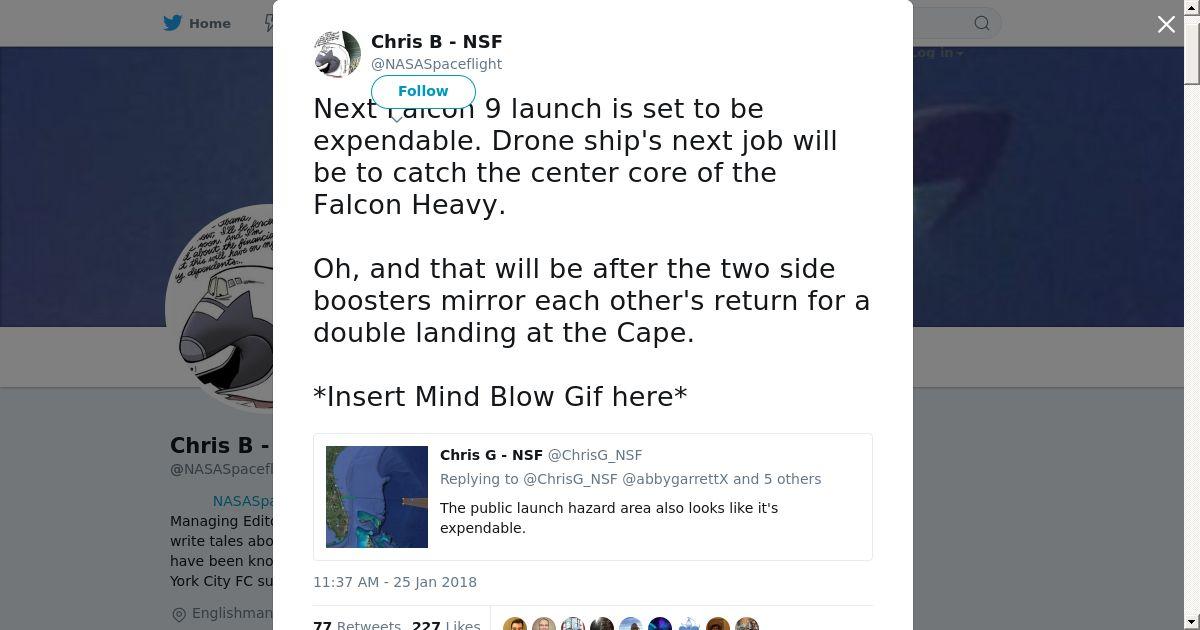
Task: Close the tweet overlay with the X
Action: [x=1166, y=24]
